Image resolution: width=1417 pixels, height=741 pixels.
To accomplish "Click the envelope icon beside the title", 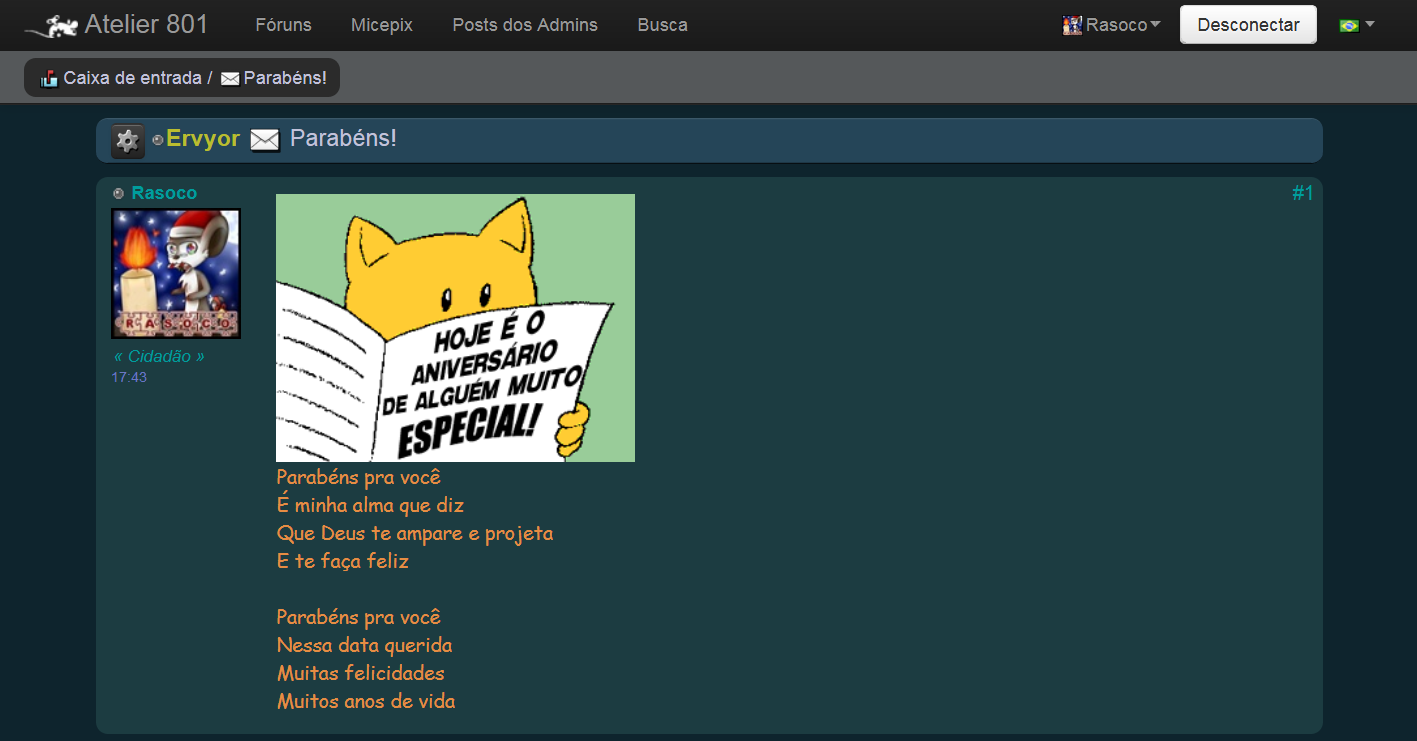I will (265, 140).
